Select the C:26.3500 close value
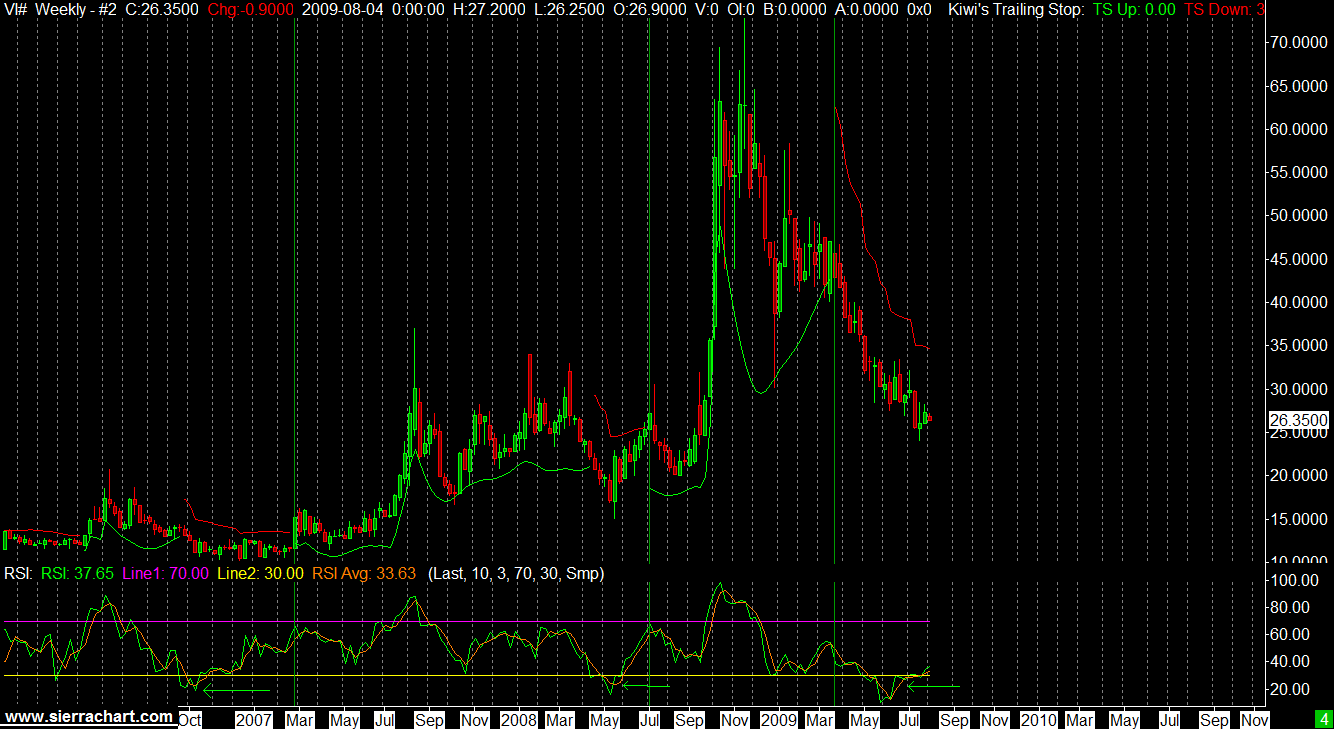1334x729 pixels. (162, 9)
